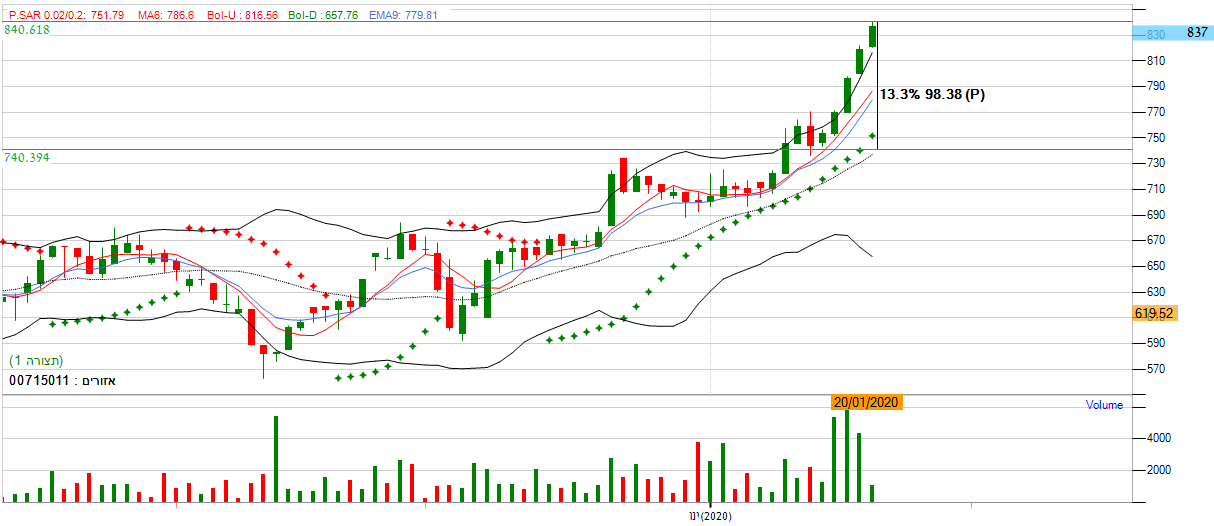Select the אזורים stock name label
This screenshot has width=1214, height=526.
click(x=97, y=380)
